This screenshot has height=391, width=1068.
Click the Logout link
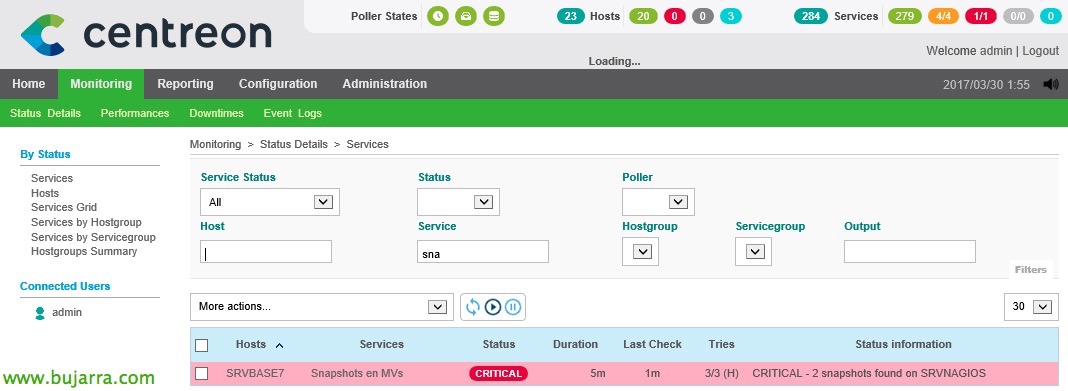pyautogui.click(x=1040, y=50)
